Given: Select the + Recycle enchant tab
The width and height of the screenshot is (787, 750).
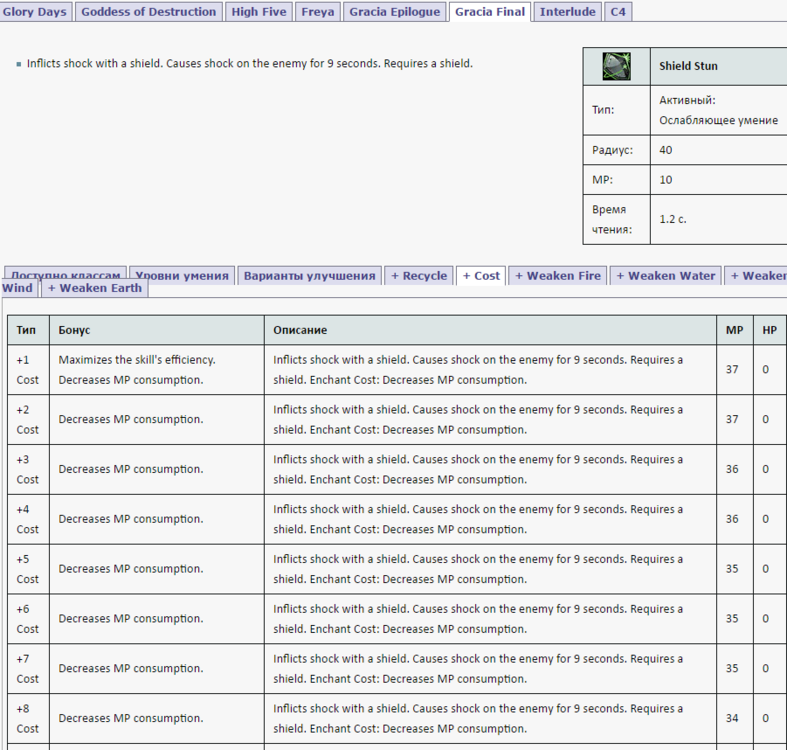Looking at the screenshot, I should click(x=419, y=276).
